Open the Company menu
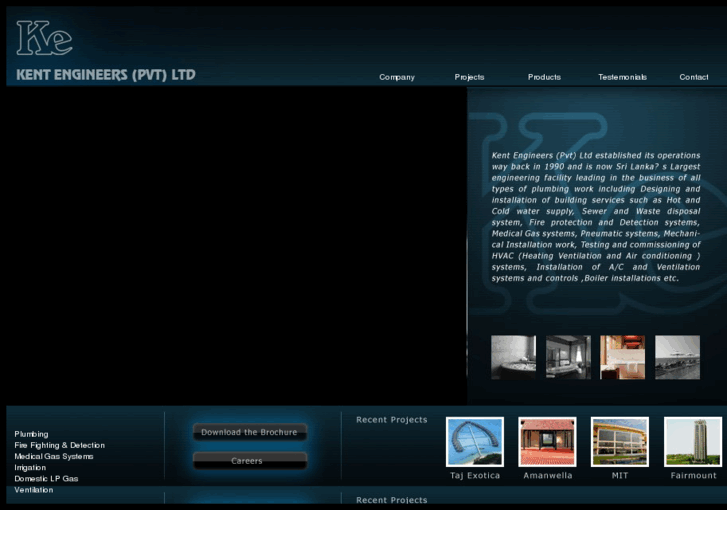The height and width of the screenshot is (545, 727). click(397, 77)
